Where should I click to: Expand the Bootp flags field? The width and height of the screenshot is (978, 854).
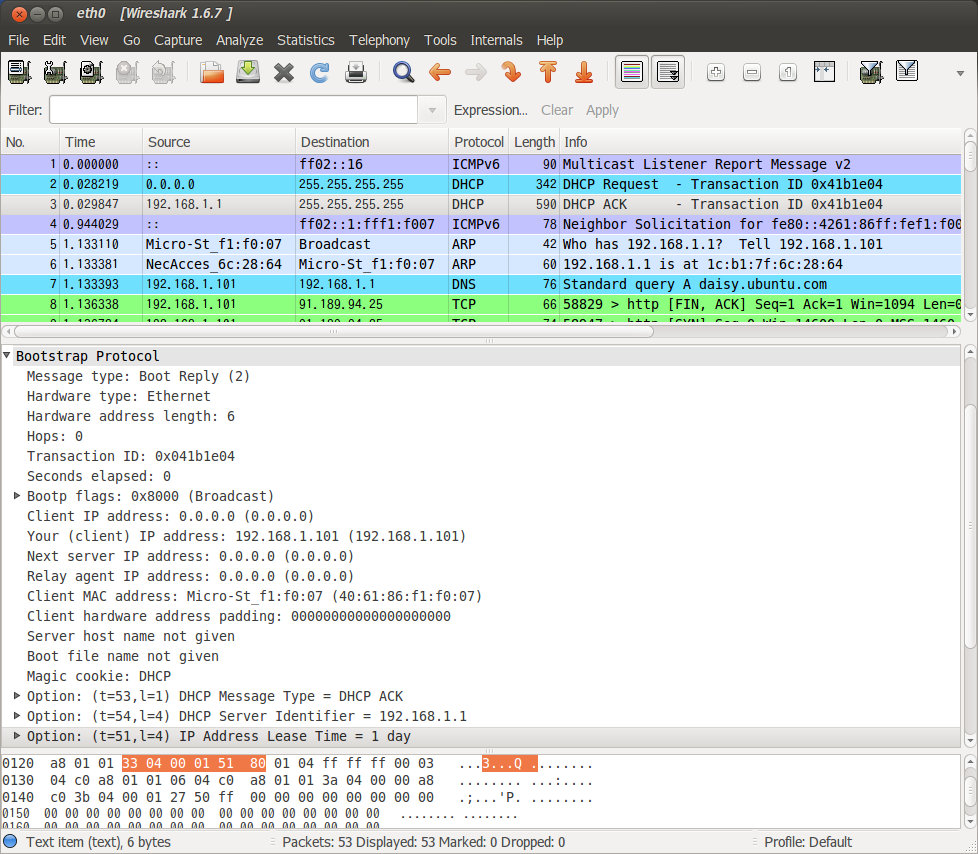(x=17, y=495)
